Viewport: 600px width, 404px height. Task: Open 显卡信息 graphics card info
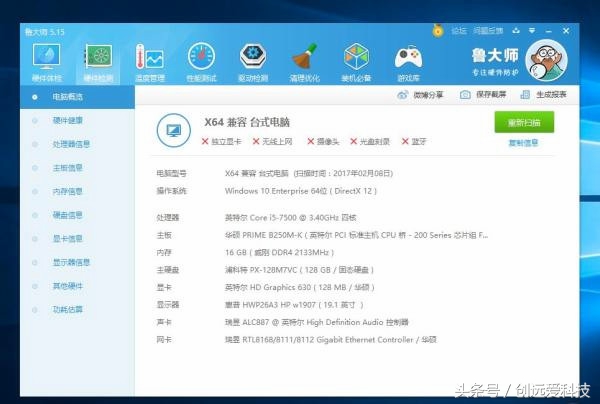coord(77,239)
